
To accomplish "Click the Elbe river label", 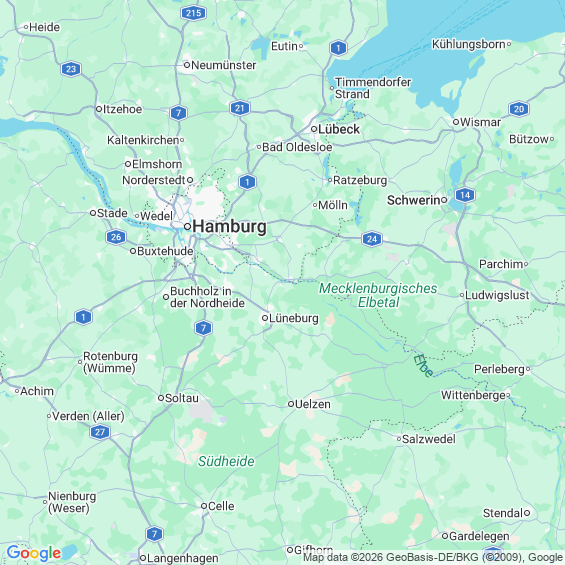I will [x=423, y=366].
